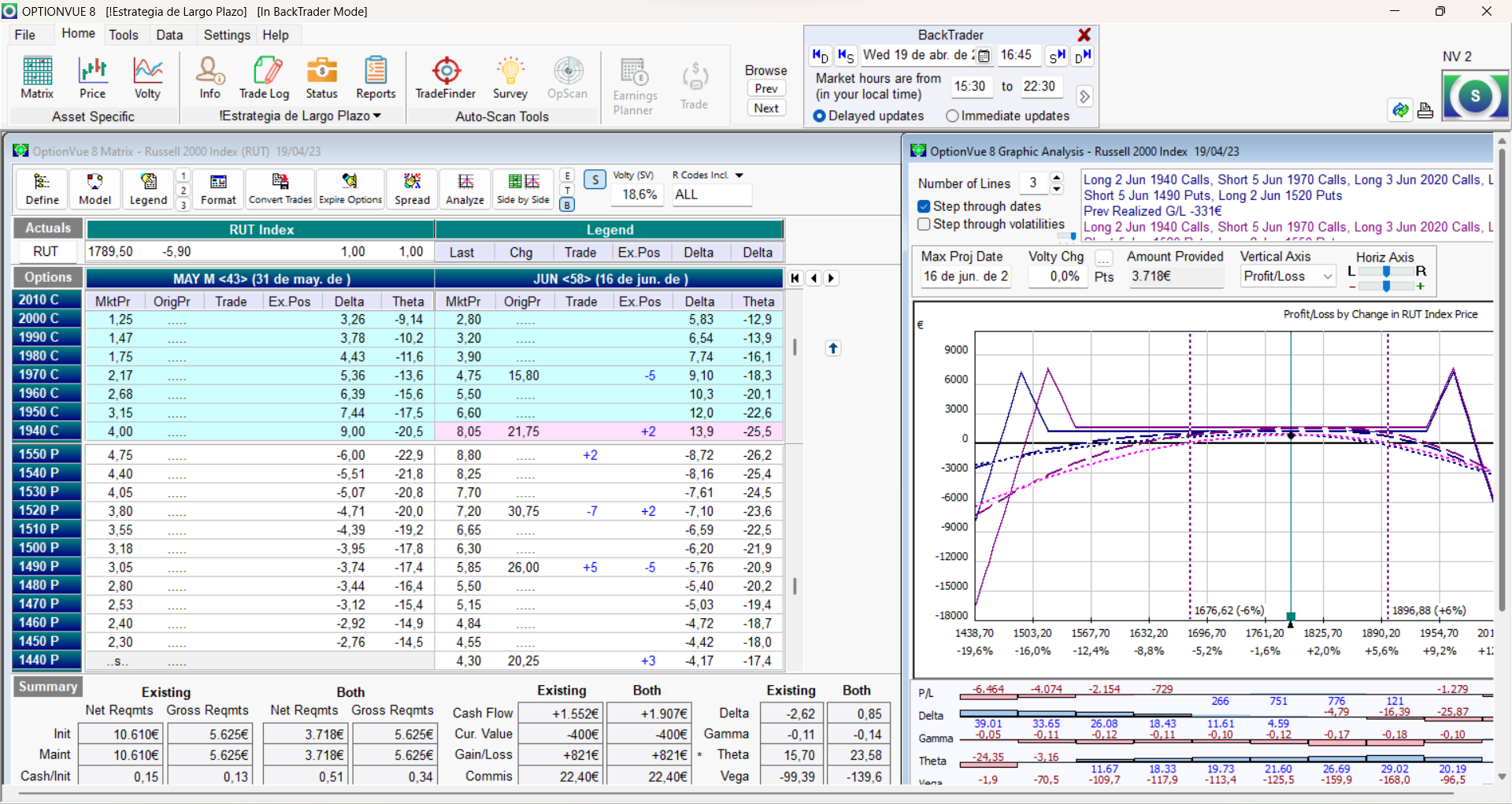
Task: Open Side by Side view
Action: pyautogui.click(x=523, y=189)
